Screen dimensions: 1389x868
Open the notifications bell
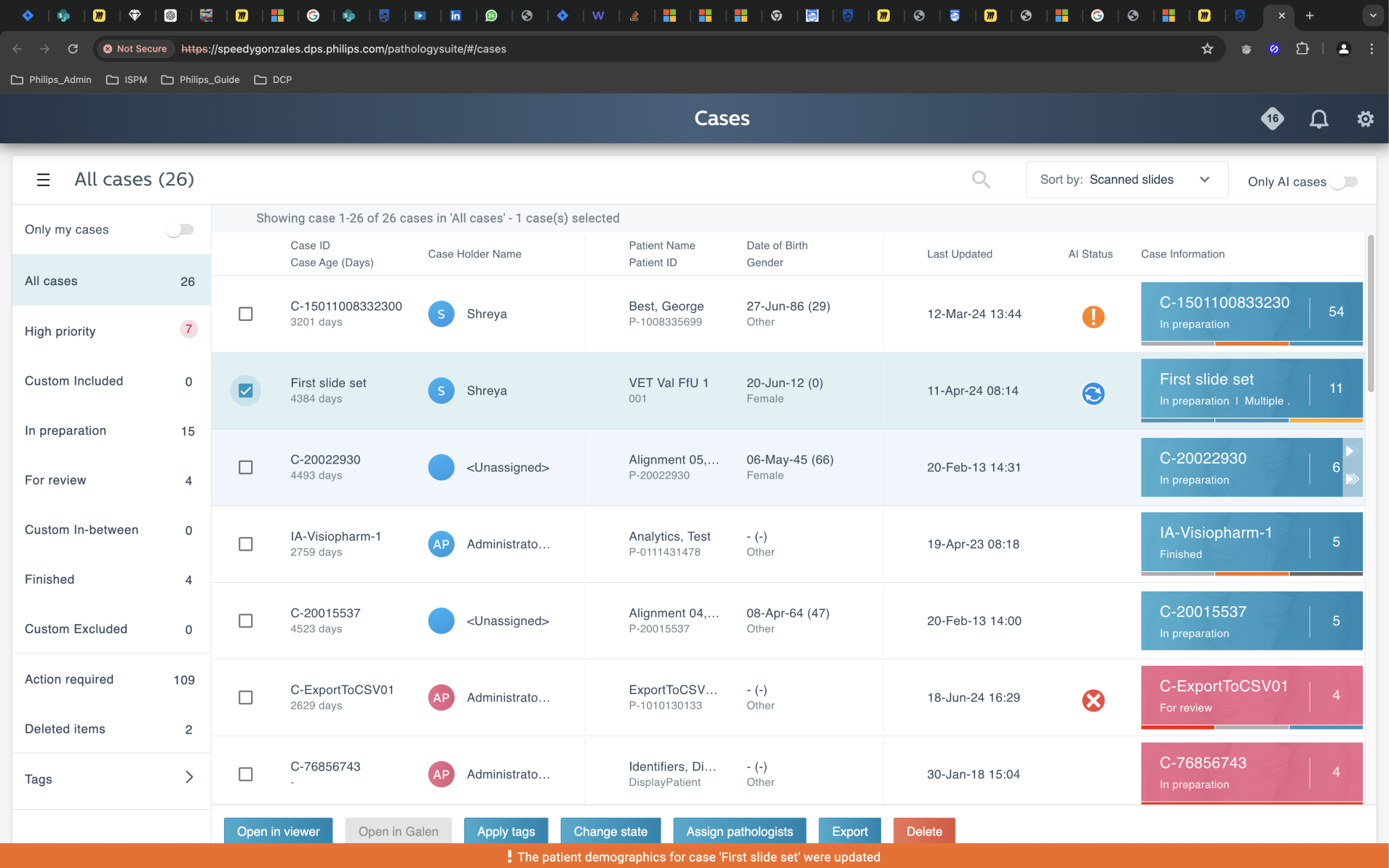coord(1318,119)
